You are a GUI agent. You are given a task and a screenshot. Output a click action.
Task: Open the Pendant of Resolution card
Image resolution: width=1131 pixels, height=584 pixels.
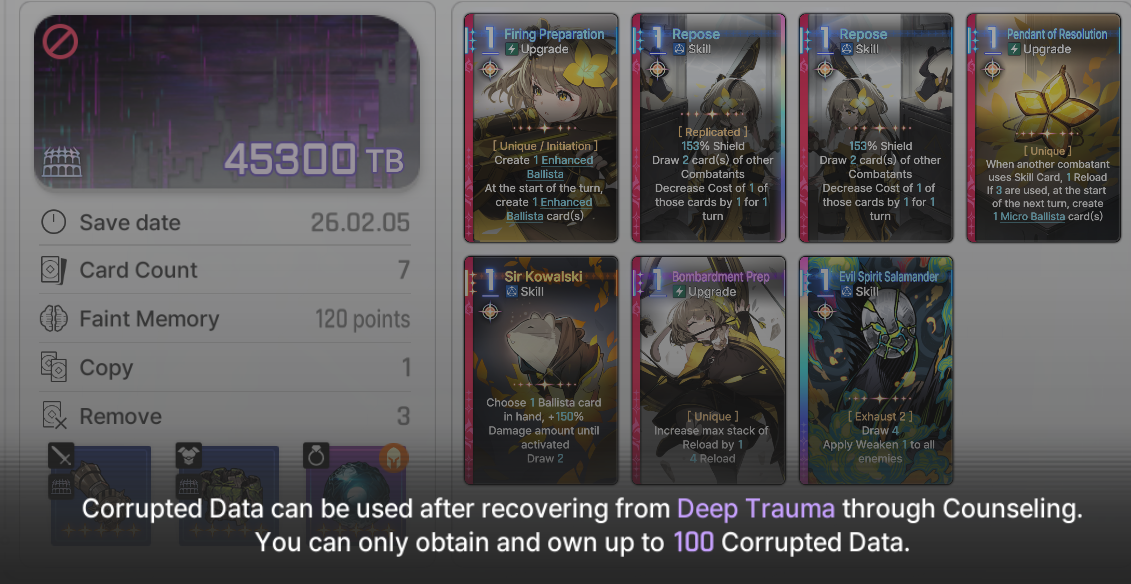click(x=1044, y=128)
